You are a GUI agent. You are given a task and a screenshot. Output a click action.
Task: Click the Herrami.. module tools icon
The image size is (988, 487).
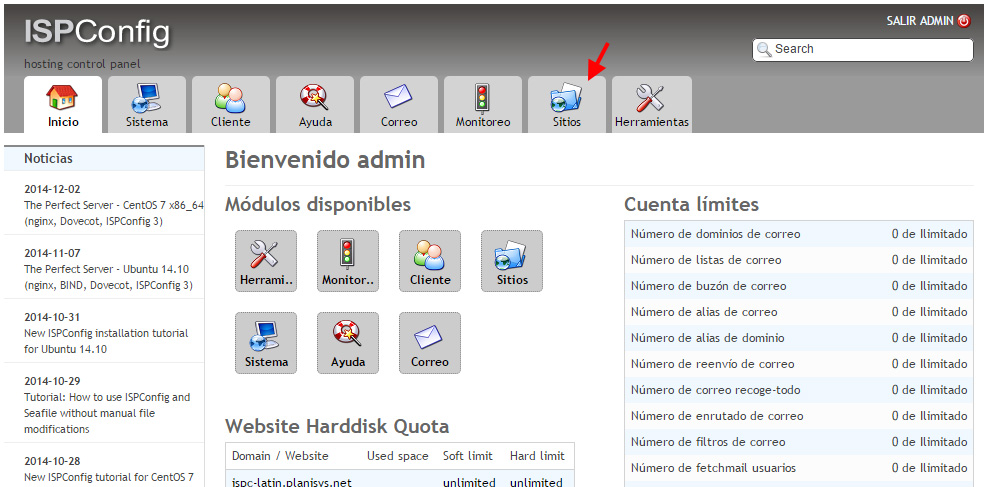(x=266, y=261)
